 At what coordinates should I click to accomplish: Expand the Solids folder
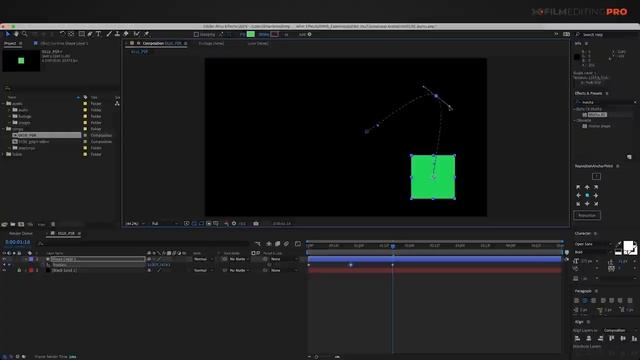tap(4, 154)
